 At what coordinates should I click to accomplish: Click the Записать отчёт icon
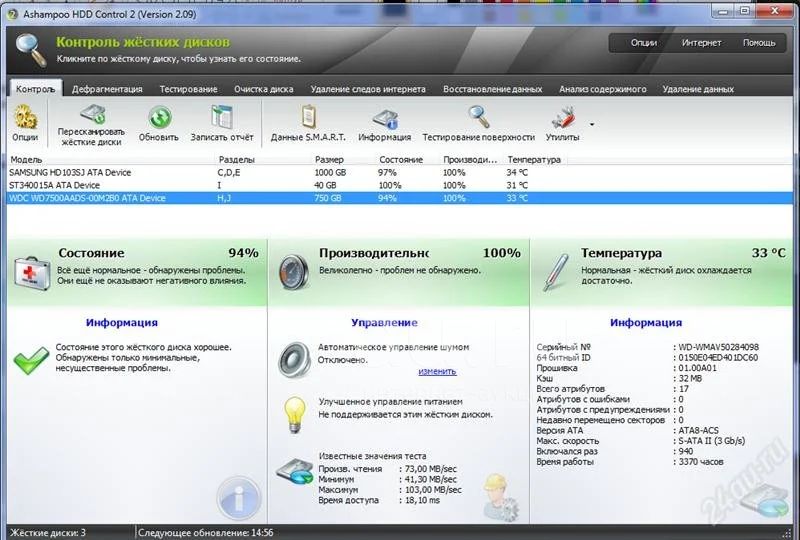point(222,117)
